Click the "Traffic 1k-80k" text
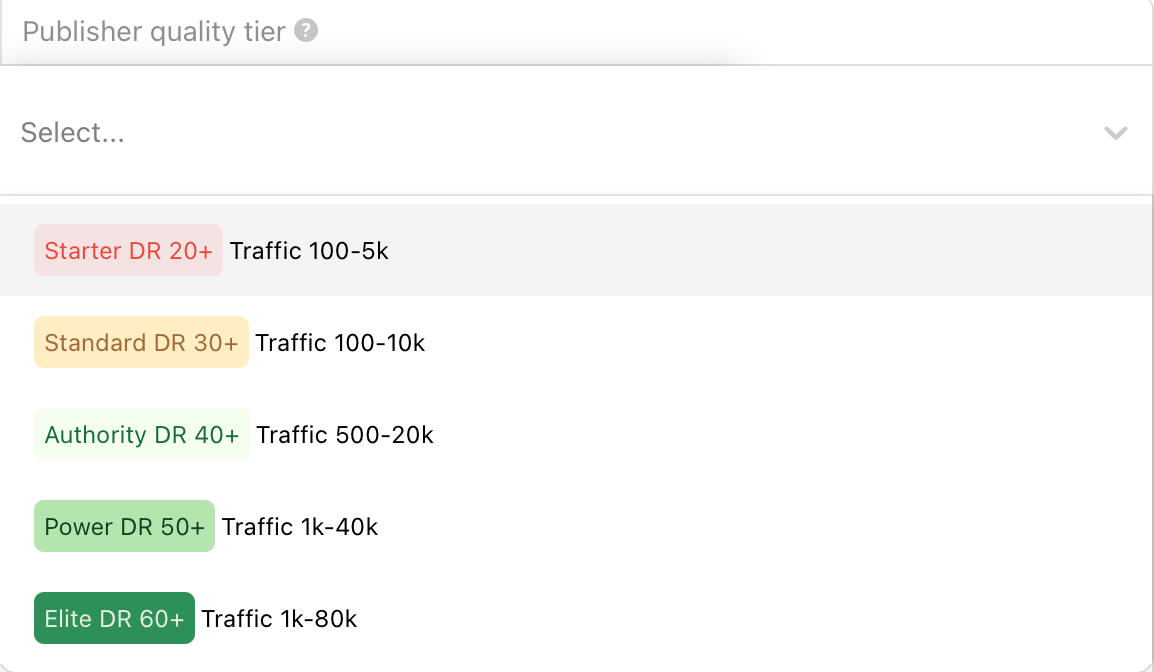Screen dimensions: 1154x672 pos(279,619)
